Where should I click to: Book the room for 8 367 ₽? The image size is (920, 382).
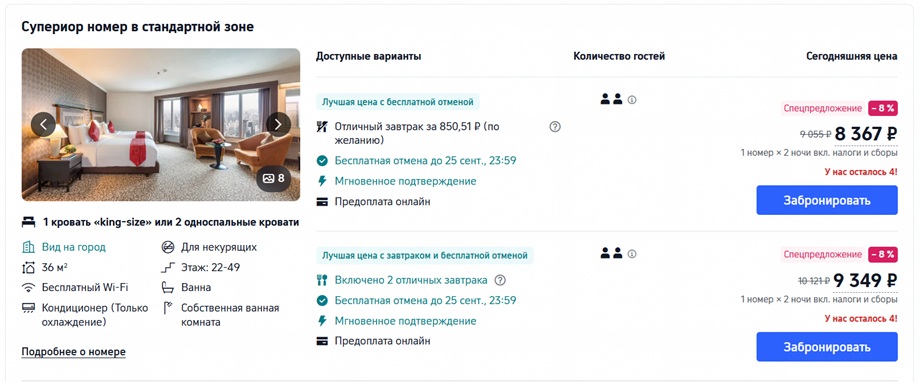pyautogui.click(x=827, y=200)
